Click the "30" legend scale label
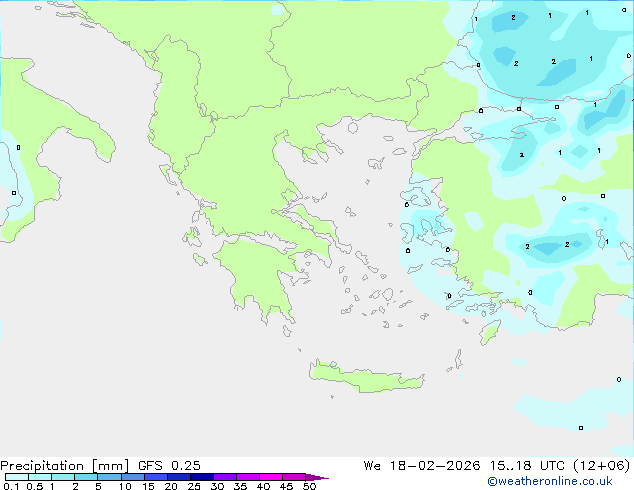Screen dimensions: 634x490 click(x=218, y=486)
